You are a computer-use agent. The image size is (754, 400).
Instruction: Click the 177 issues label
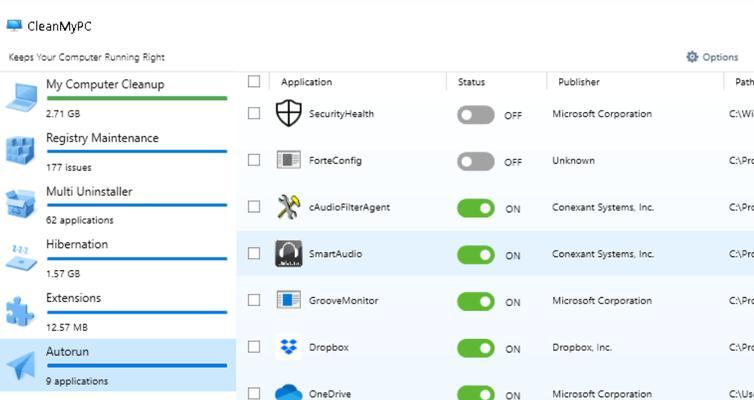point(69,167)
